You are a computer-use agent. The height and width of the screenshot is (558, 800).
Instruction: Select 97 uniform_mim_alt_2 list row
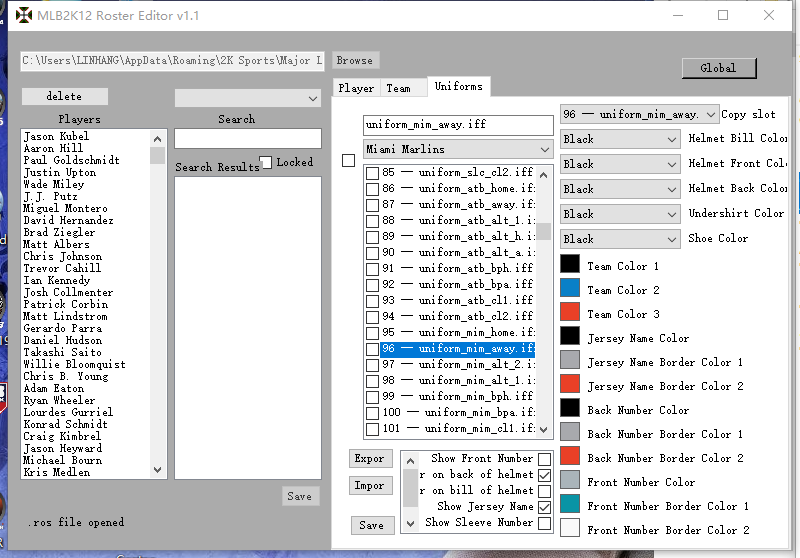[458, 365]
